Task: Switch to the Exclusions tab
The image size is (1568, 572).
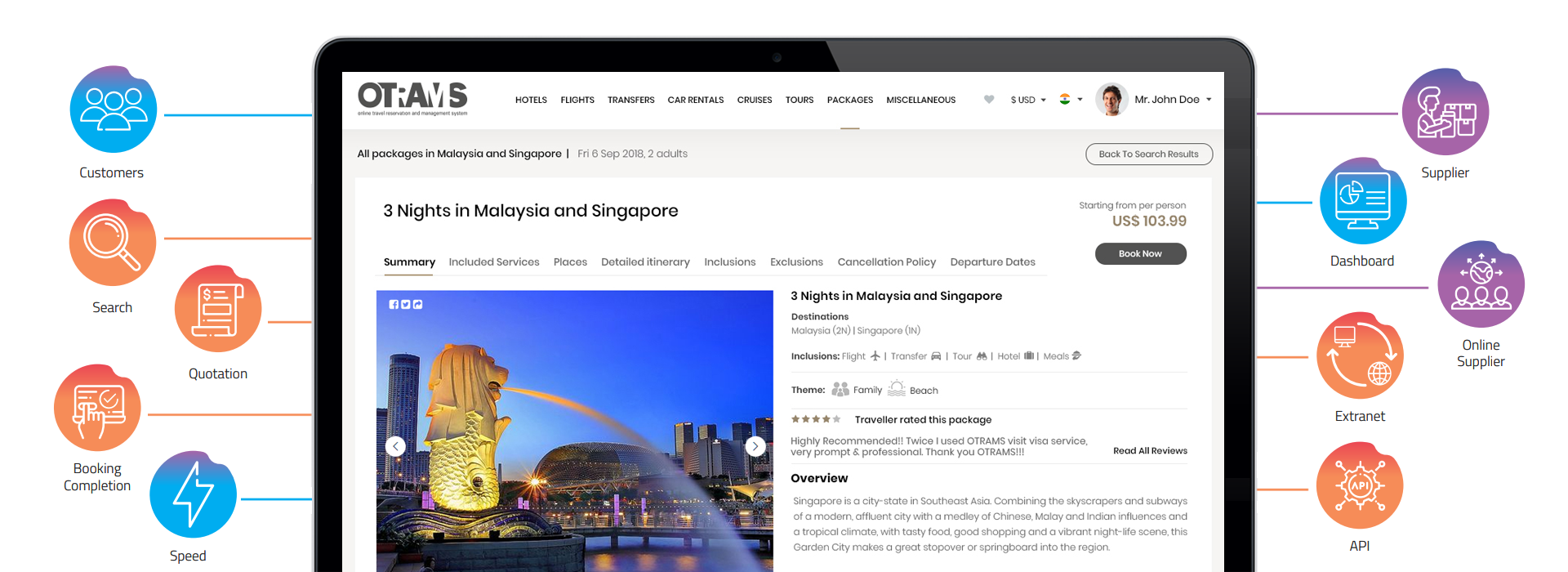Action: pyautogui.click(x=796, y=262)
